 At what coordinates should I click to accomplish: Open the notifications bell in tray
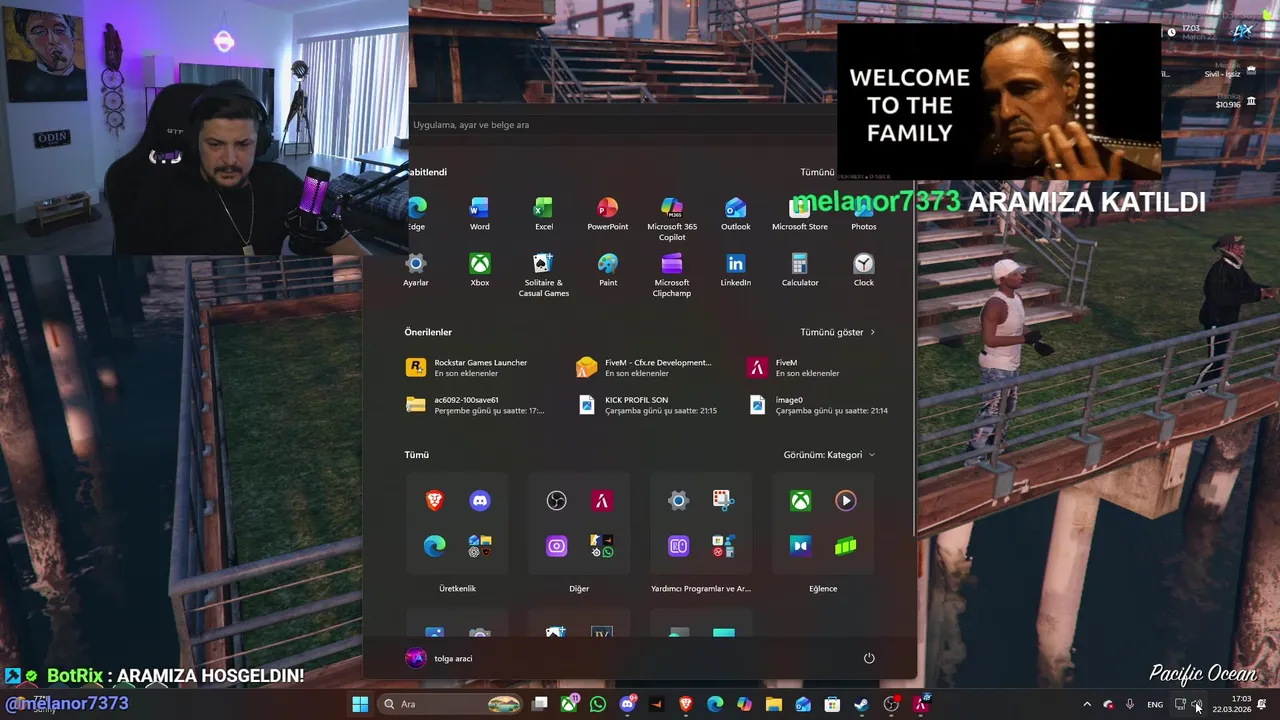[1262, 704]
